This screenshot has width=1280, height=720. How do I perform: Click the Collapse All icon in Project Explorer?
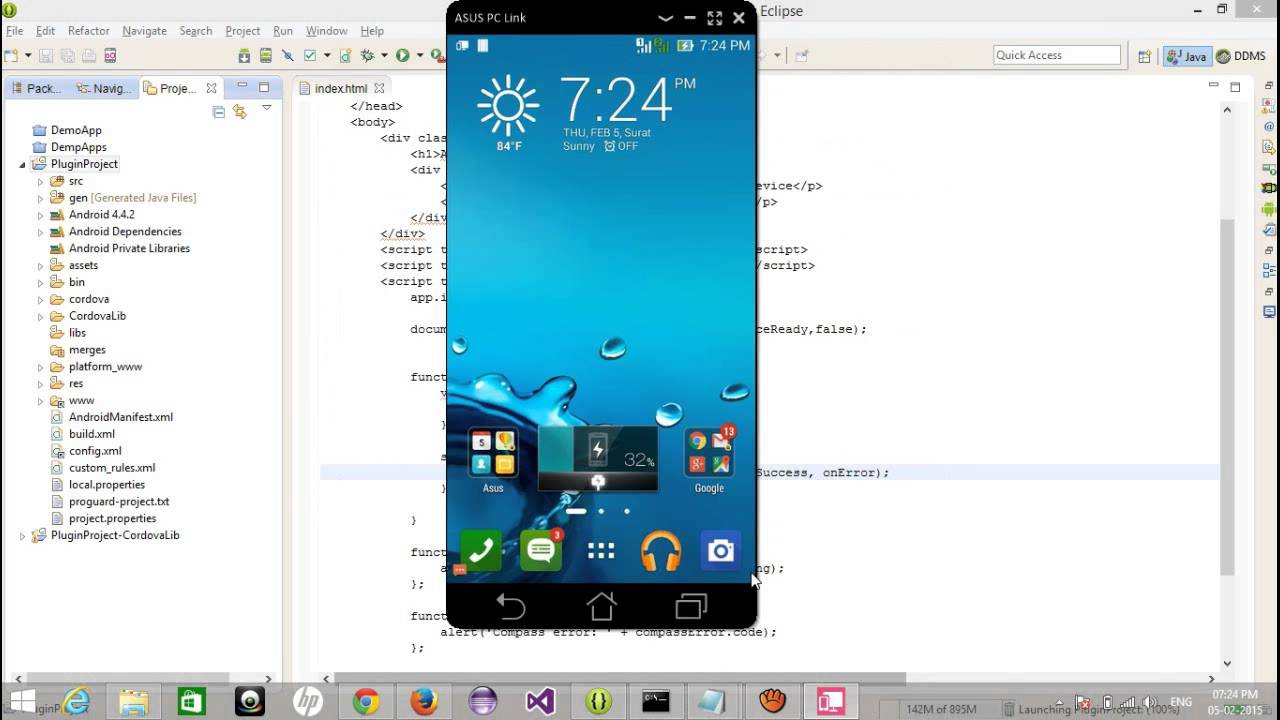[x=218, y=112]
